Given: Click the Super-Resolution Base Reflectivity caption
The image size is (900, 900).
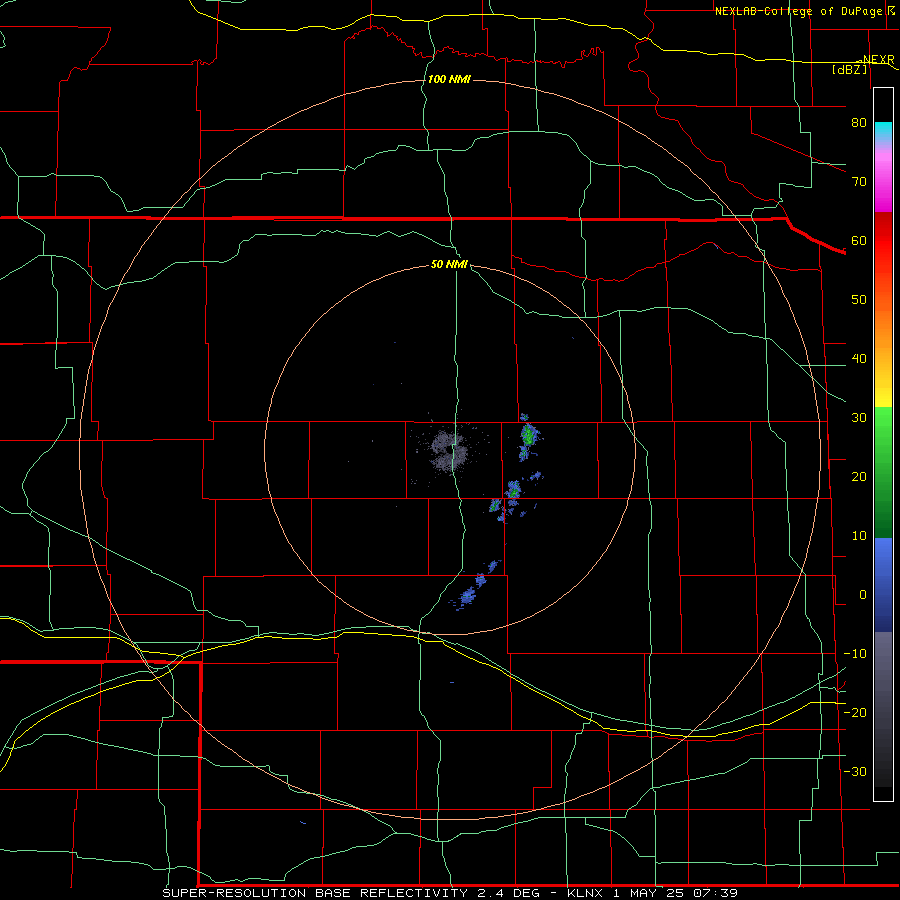Looking at the screenshot, I should 449,893.
